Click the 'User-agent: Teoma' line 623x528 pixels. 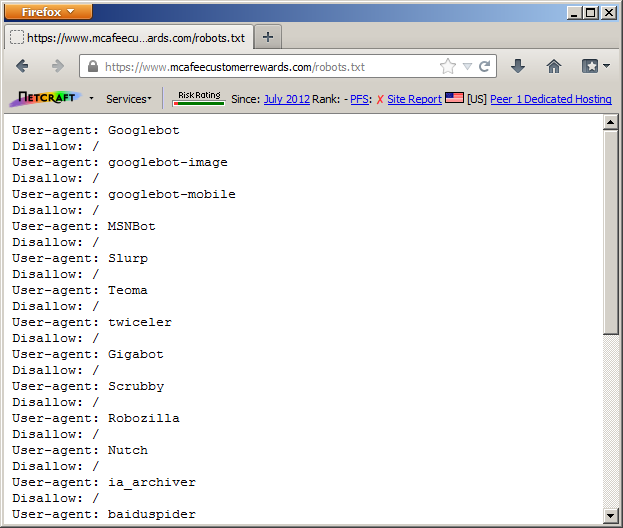click(x=80, y=290)
